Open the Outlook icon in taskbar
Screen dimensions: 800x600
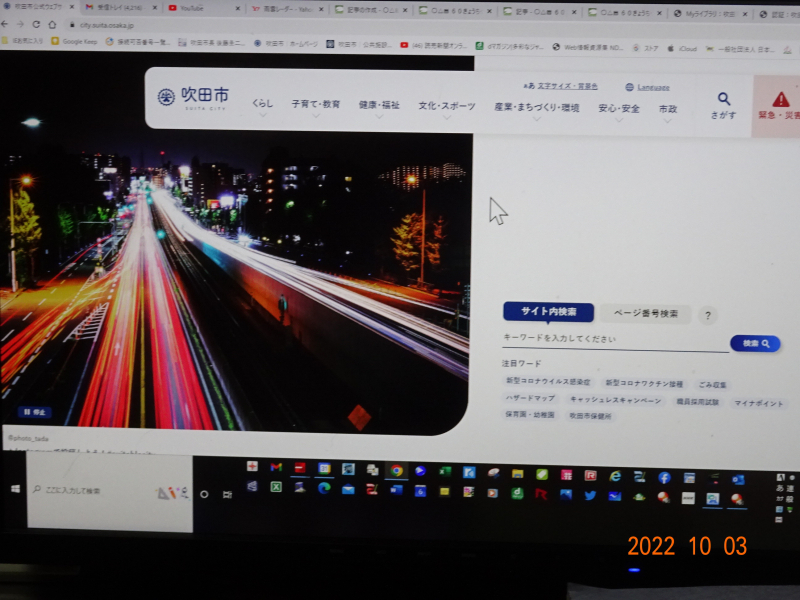(738, 480)
